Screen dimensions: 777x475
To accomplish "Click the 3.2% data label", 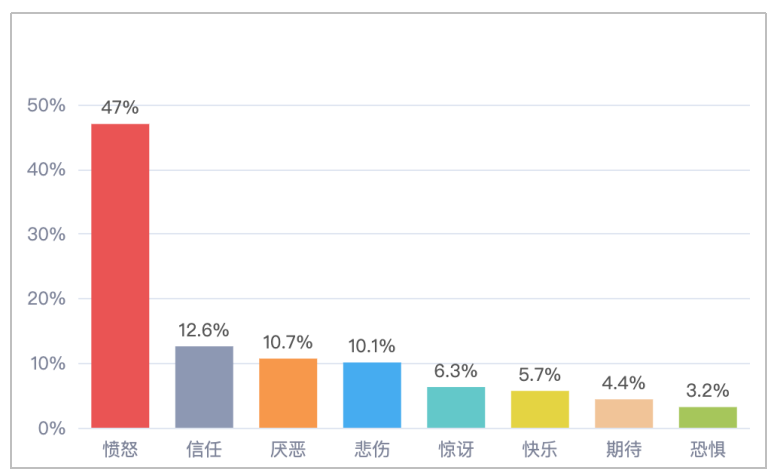I will coord(708,391).
